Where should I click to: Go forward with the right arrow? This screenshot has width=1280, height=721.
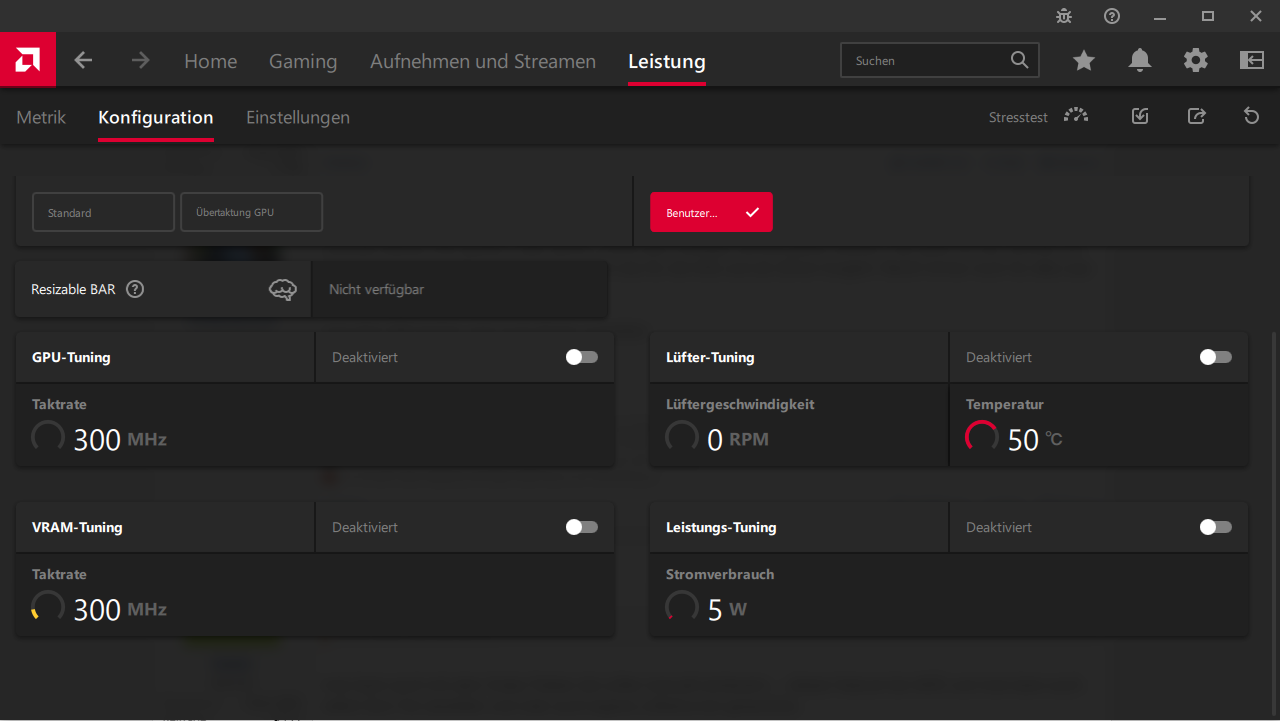coord(140,60)
